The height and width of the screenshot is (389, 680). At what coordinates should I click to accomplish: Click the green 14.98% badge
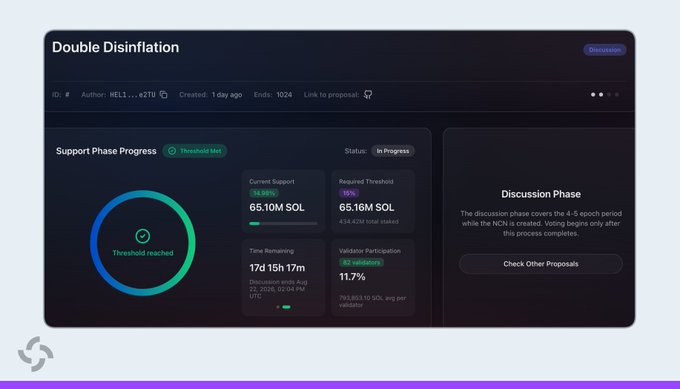pos(264,193)
